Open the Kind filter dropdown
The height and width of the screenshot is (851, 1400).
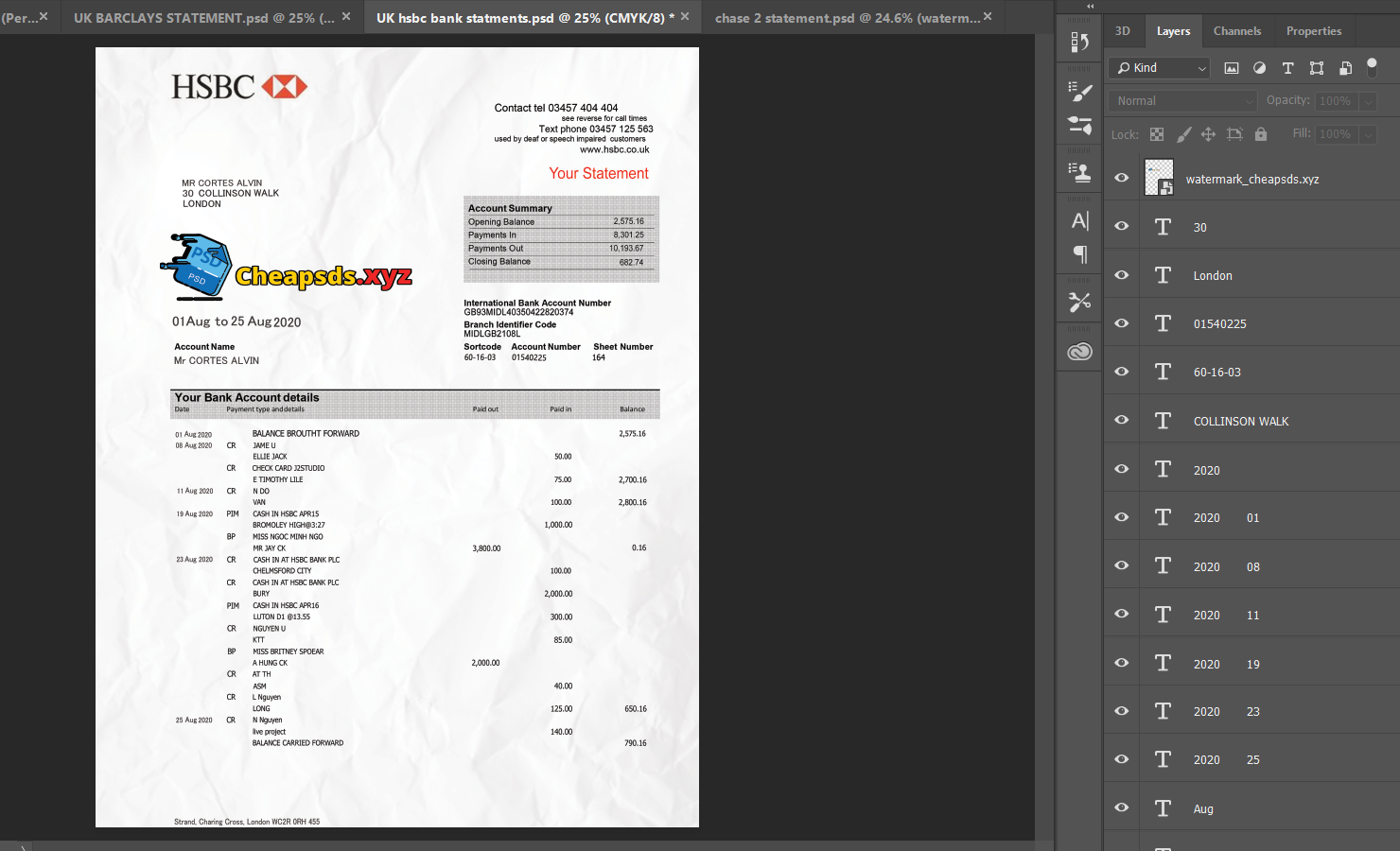coord(1161,68)
